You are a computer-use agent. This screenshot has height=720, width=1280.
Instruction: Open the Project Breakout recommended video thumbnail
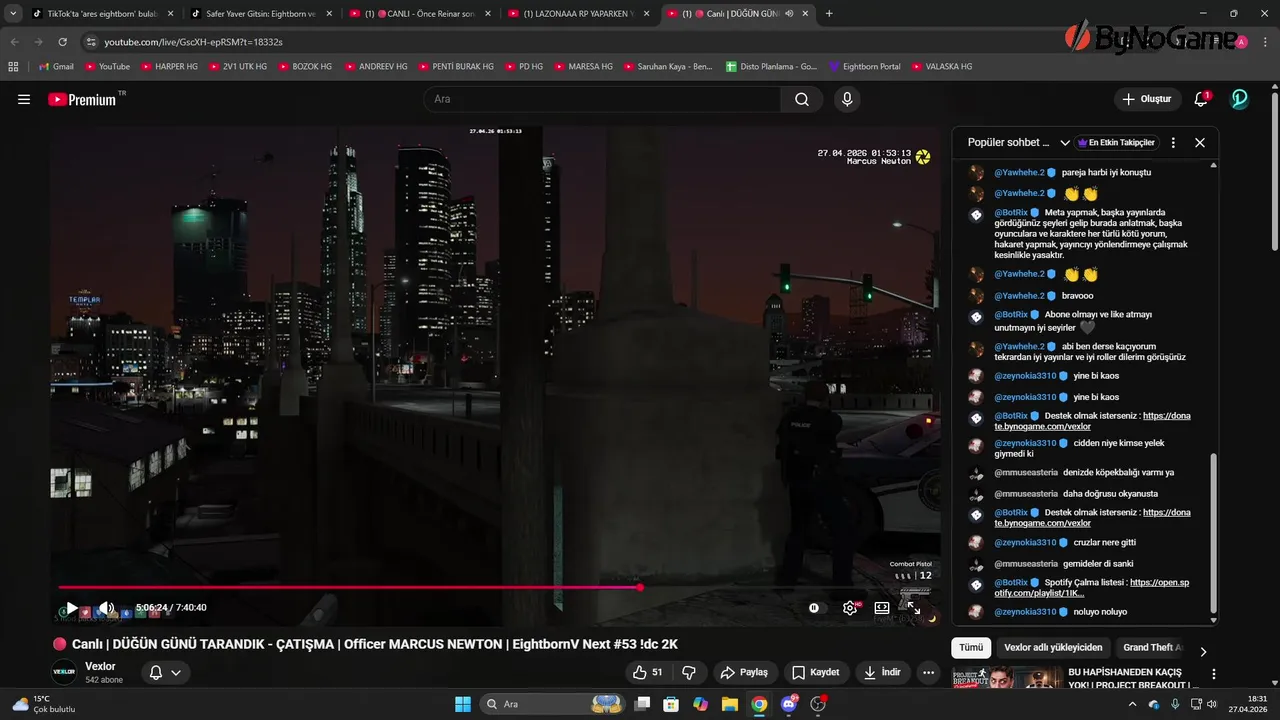(1006, 678)
